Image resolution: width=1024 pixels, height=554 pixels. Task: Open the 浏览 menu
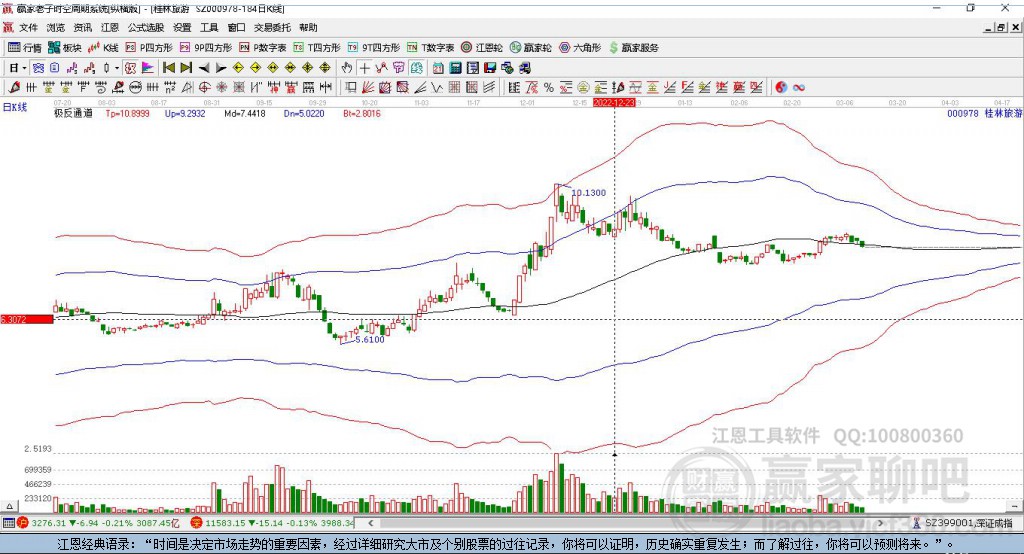click(x=56, y=27)
